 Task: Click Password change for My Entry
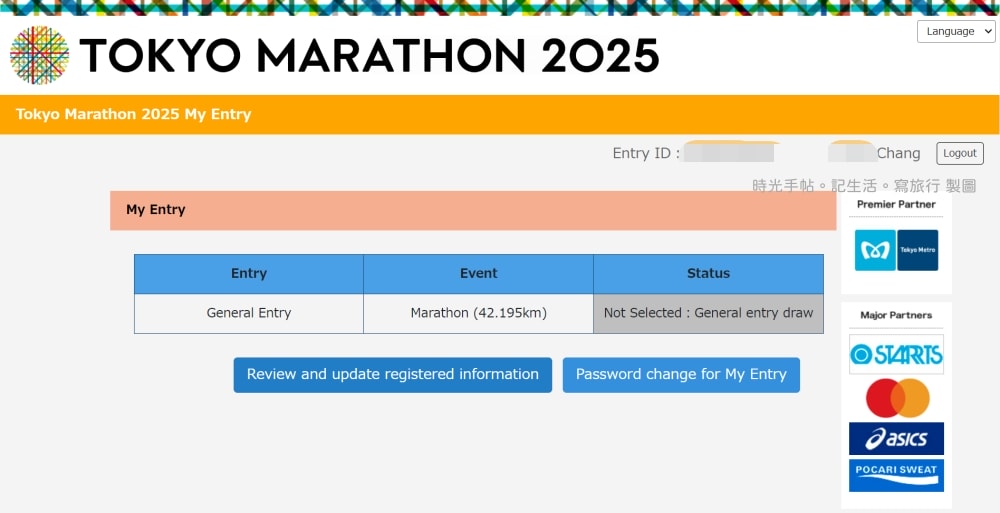click(681, 375)
